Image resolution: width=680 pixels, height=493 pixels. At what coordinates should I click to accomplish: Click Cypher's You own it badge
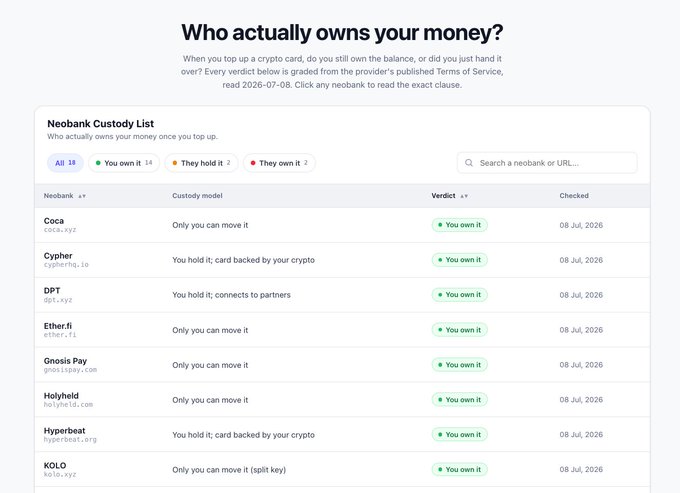point(459,260)
